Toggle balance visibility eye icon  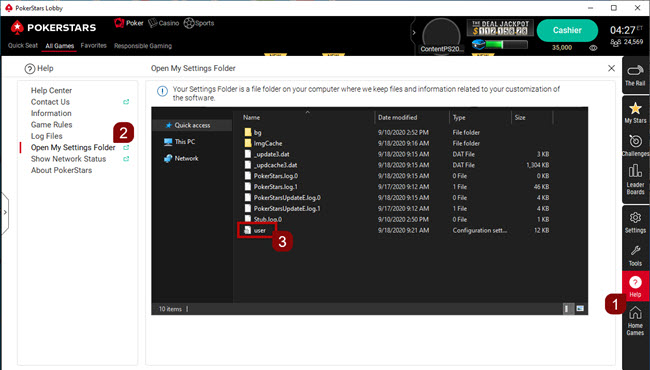pos(593,48)
